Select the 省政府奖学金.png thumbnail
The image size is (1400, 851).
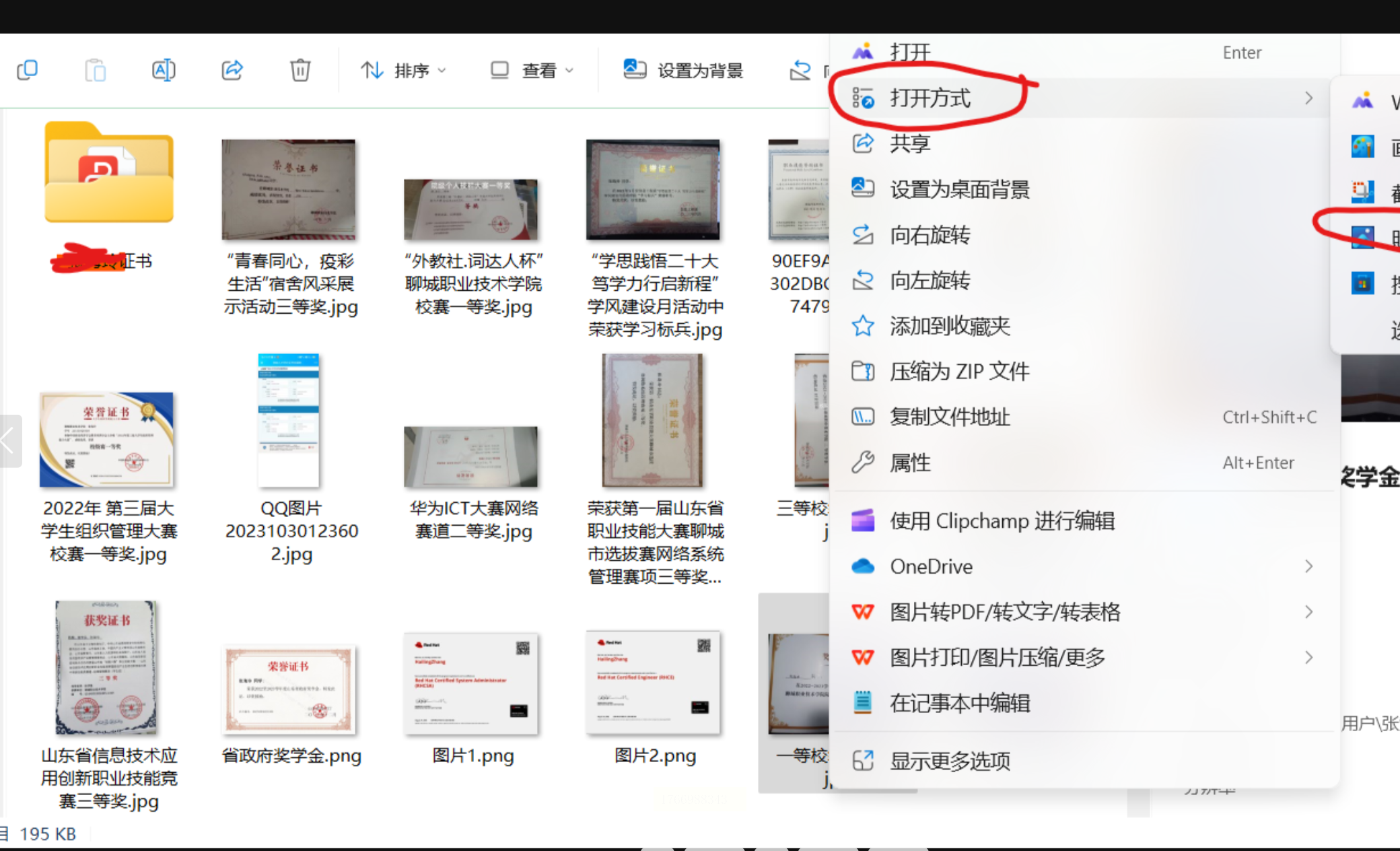tap(289, 689)
